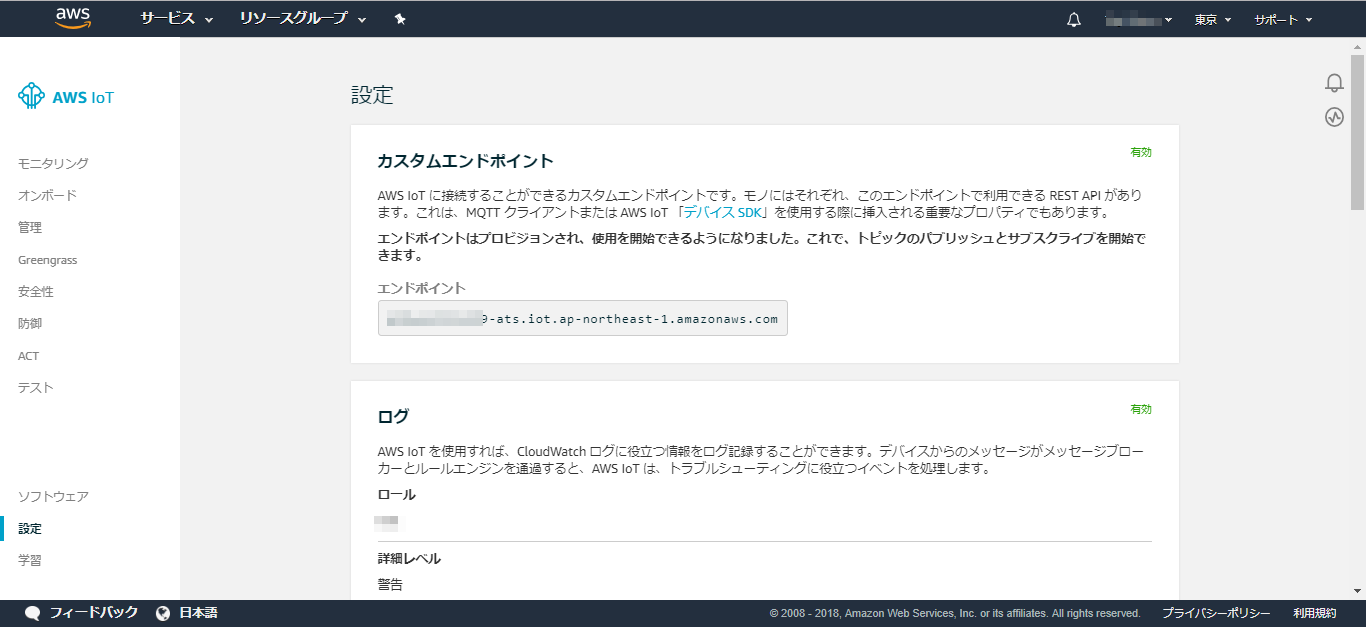The width and height of the screenshot is (1366, 627).
Task: Click the AWS IoT logo icon
Action: pos(32,96)
